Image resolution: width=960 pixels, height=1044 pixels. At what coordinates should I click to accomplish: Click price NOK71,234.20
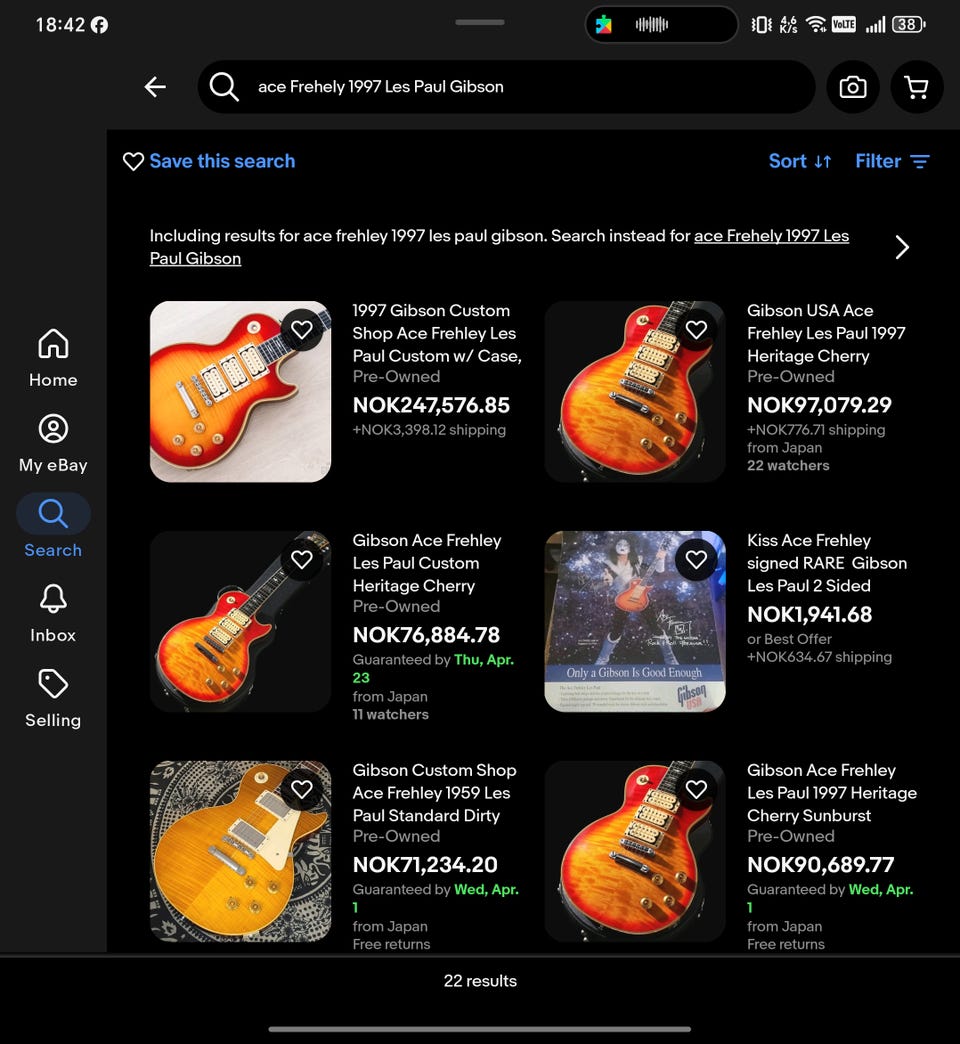click(425, 864)
